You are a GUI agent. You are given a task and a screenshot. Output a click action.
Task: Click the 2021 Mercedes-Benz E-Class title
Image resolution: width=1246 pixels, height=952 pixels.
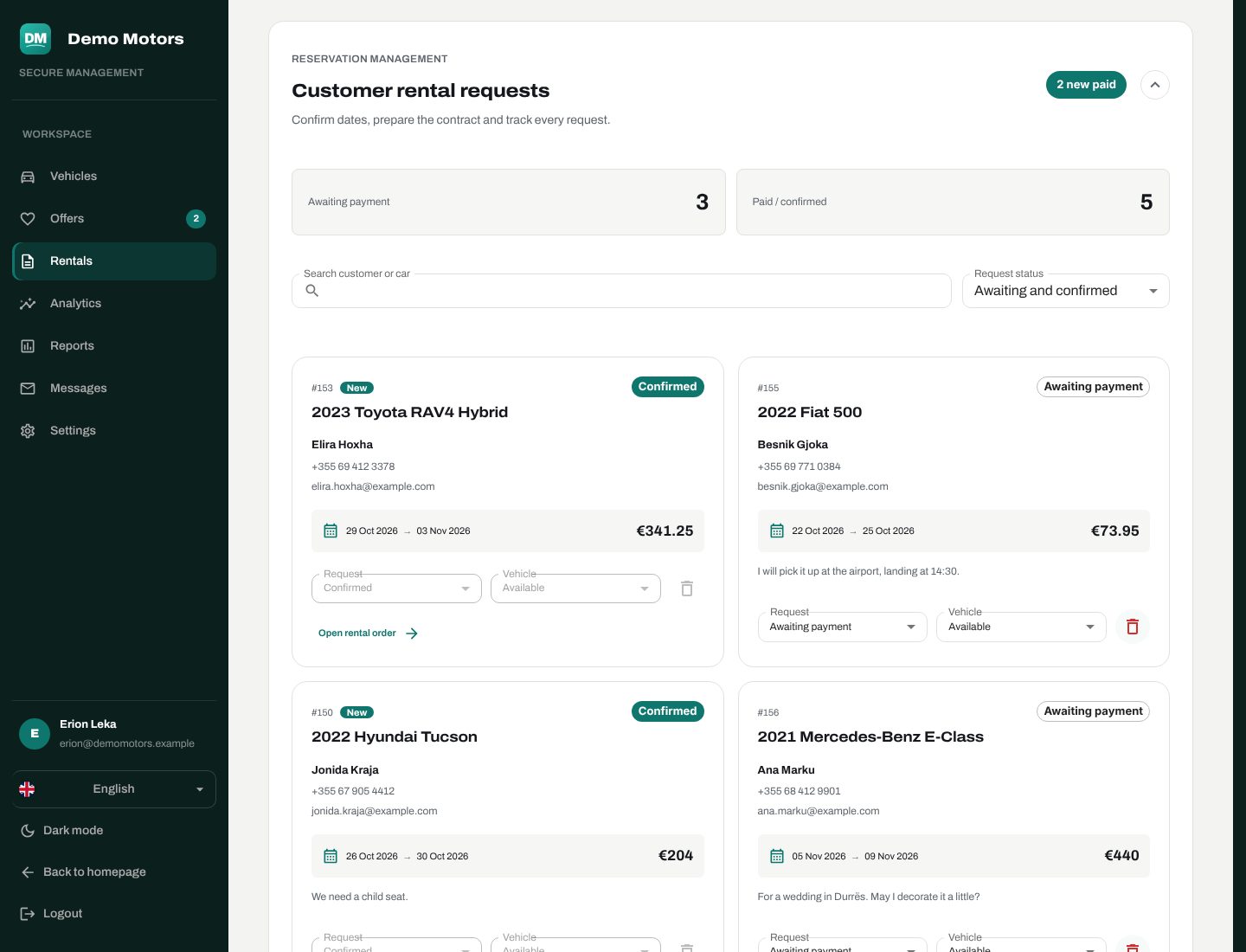(870, 737)
